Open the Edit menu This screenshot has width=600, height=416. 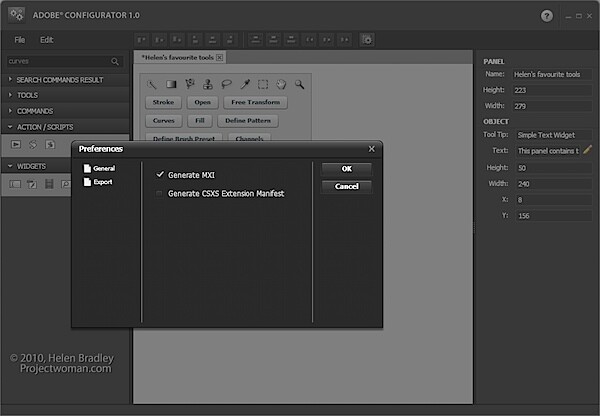pyautogui.click(x=47, y=40)
